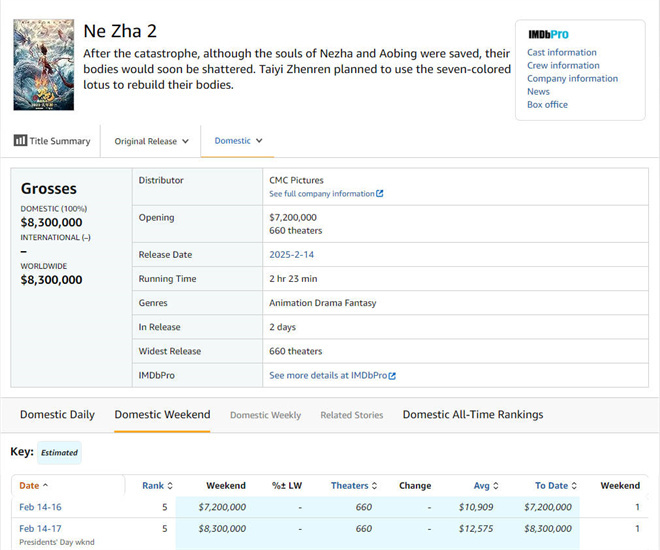Click the Title Summary bar chart icon
This screenshot has height=550, width=660.
20,141
